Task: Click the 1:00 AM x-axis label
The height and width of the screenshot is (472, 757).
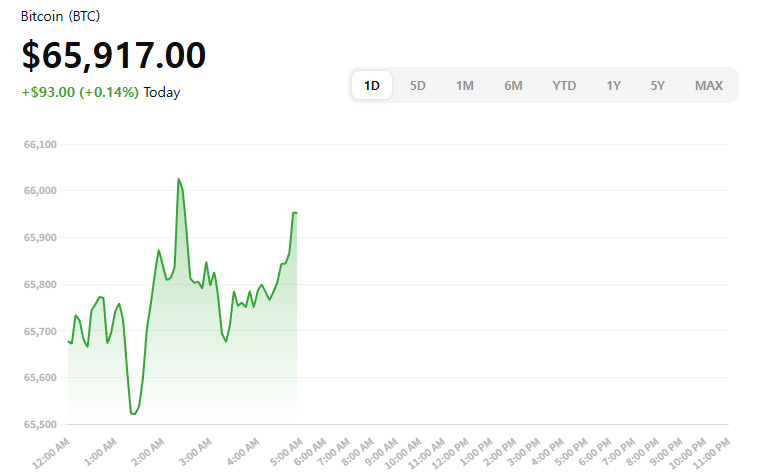Action: tap(100, 452)
